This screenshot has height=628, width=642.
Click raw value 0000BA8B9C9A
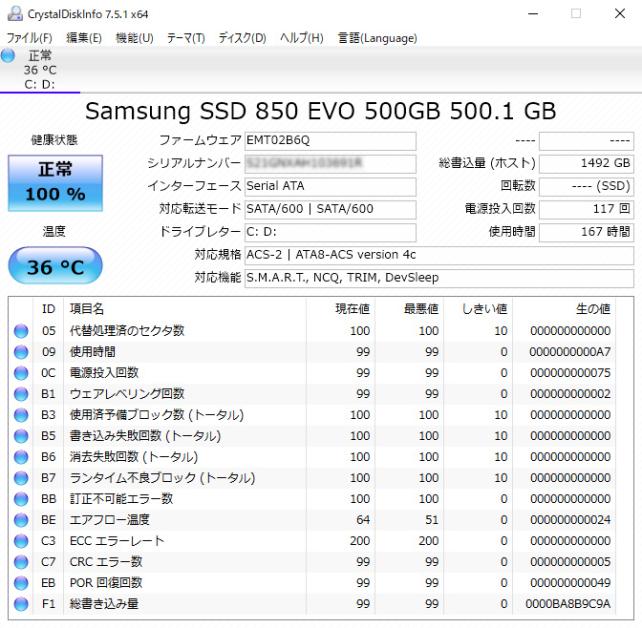tap(568, 604)
